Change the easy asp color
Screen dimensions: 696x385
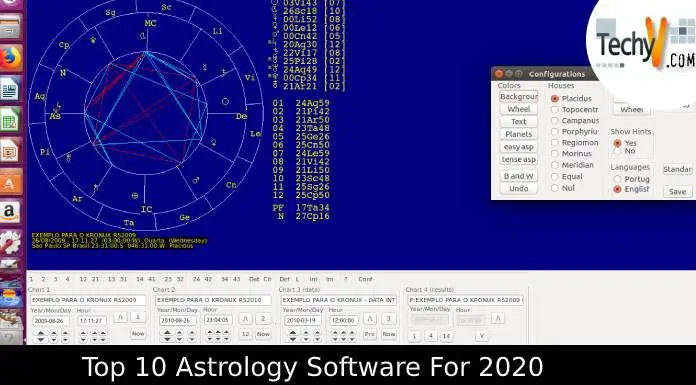pos(518,147)
